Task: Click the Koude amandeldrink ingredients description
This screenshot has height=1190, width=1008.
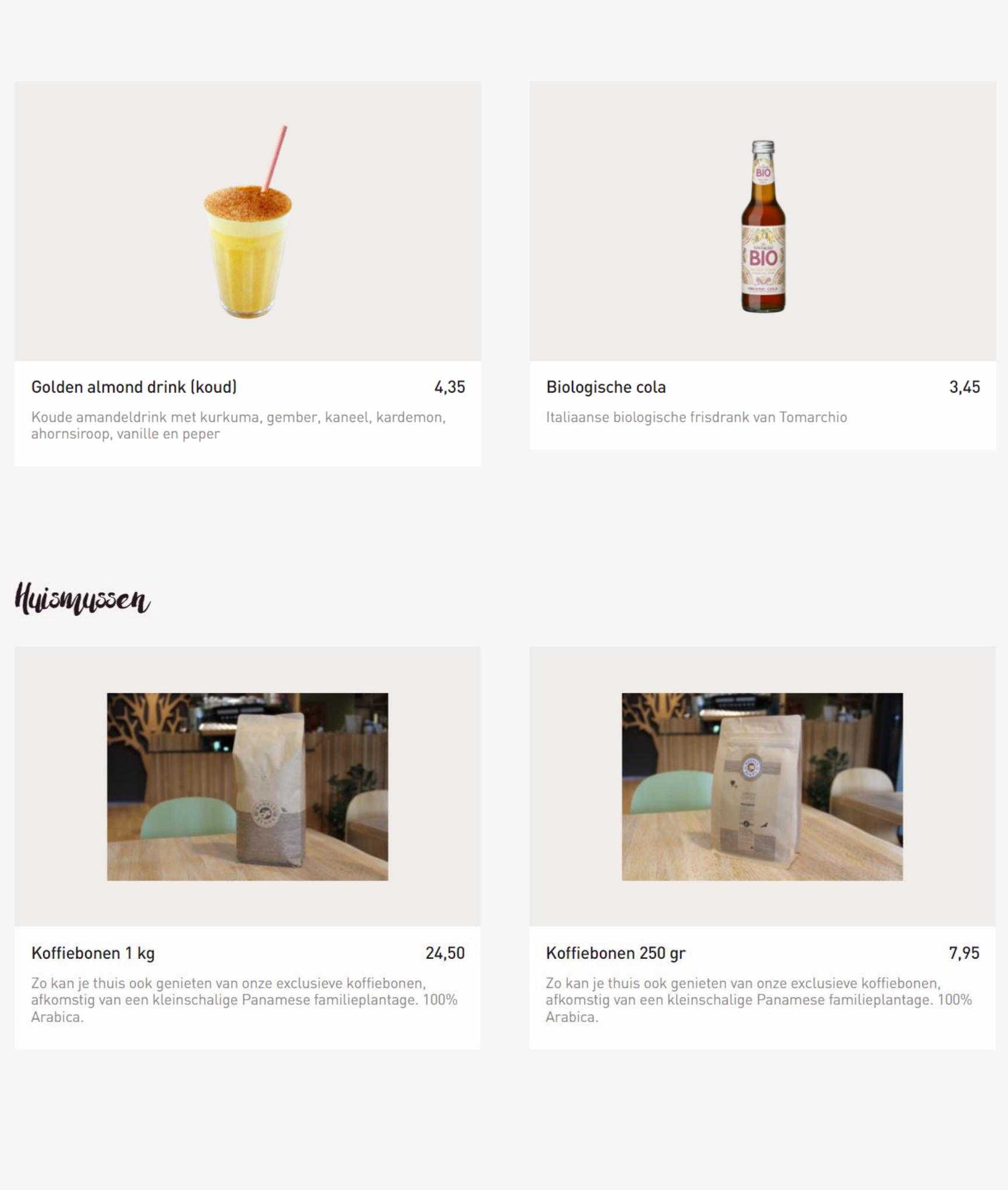Action: point(238,425)
